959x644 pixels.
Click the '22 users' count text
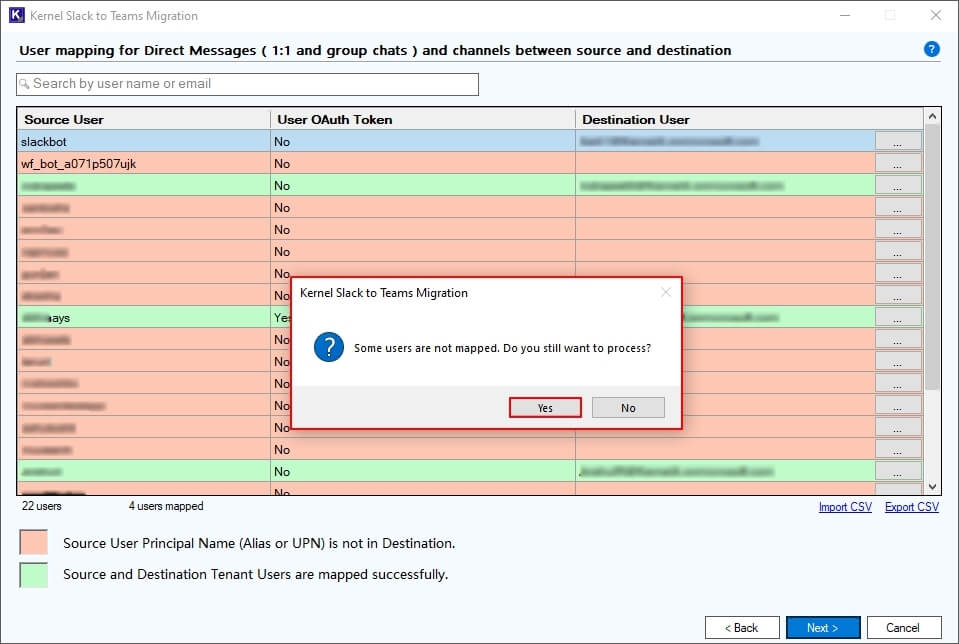42,506
